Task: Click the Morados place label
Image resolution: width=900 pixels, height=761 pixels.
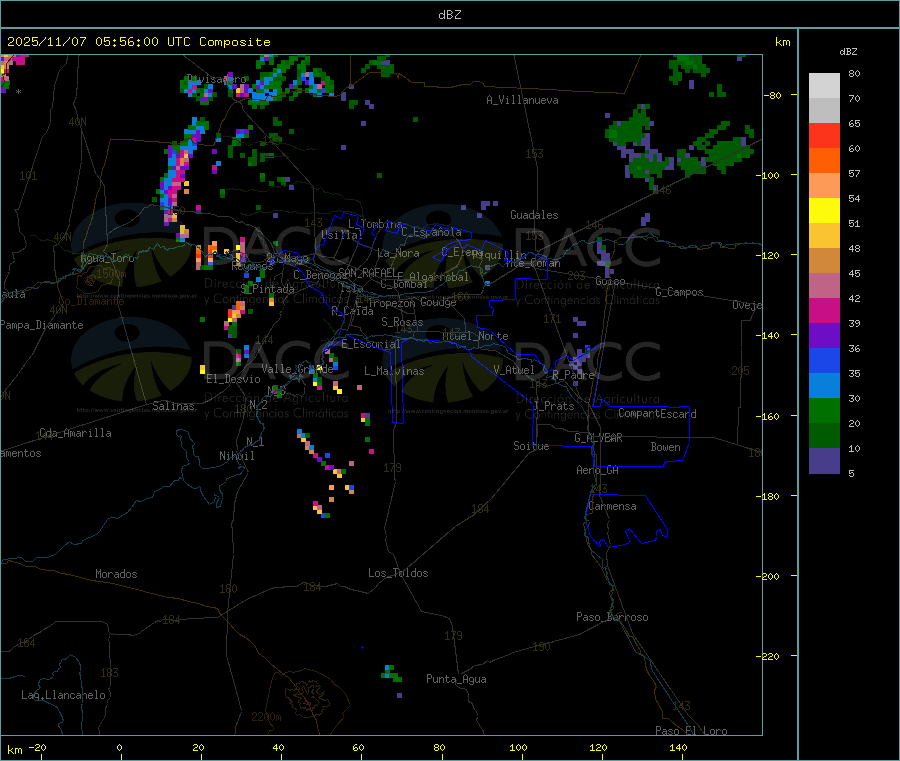Action: tap(116, 574)
